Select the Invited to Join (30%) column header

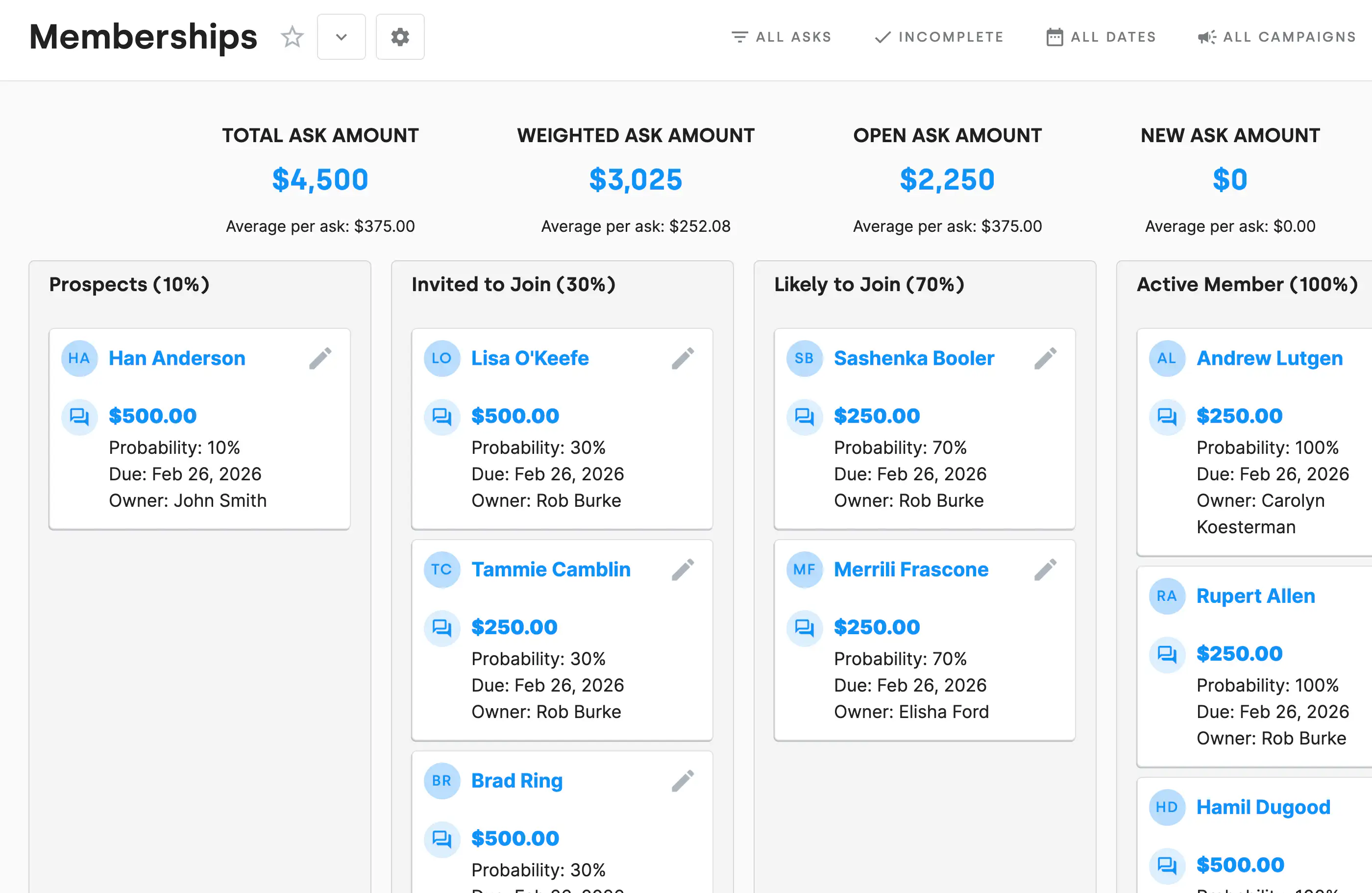(514, 285)
